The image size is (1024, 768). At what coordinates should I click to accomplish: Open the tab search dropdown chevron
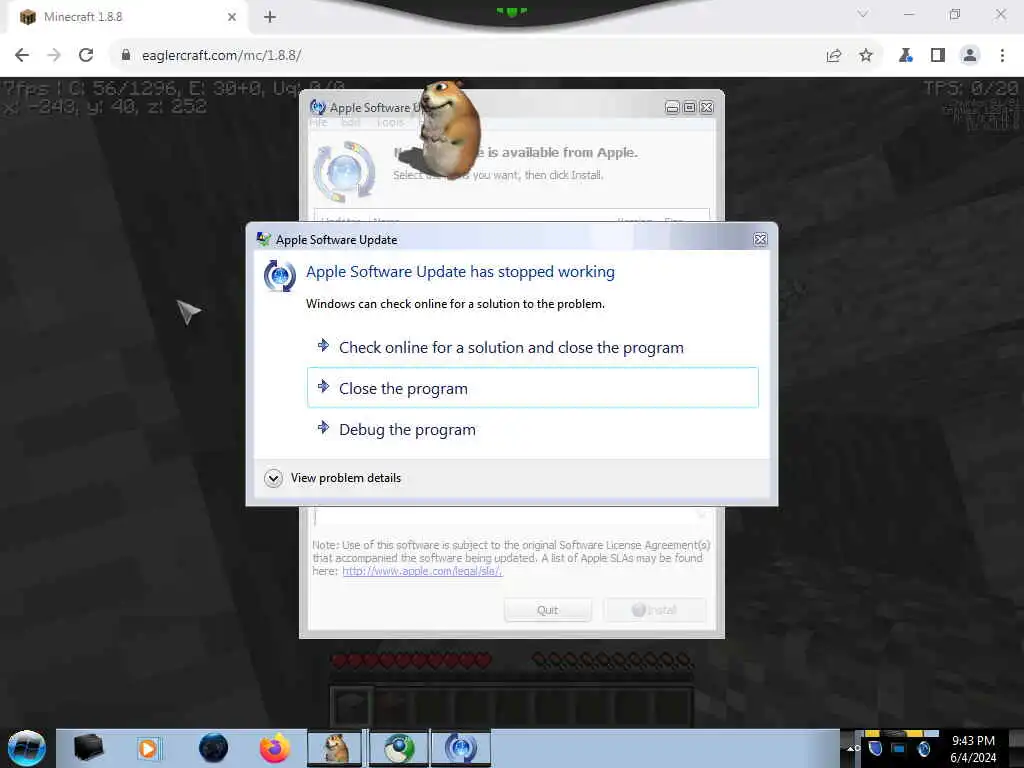[x=863, y=14]
